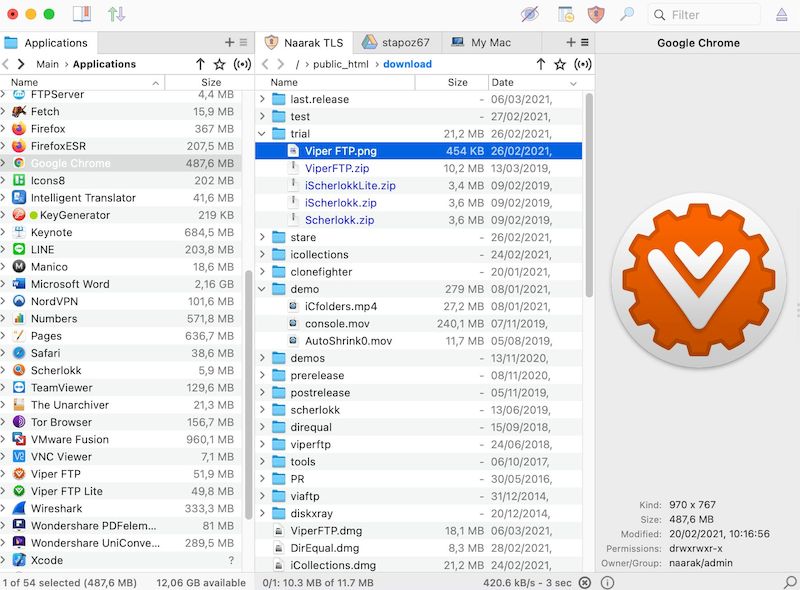The height and width of the screenshot is (590, 800).
Task: Open the Password Vault shield icon
Action: click(x=596, y=14)
